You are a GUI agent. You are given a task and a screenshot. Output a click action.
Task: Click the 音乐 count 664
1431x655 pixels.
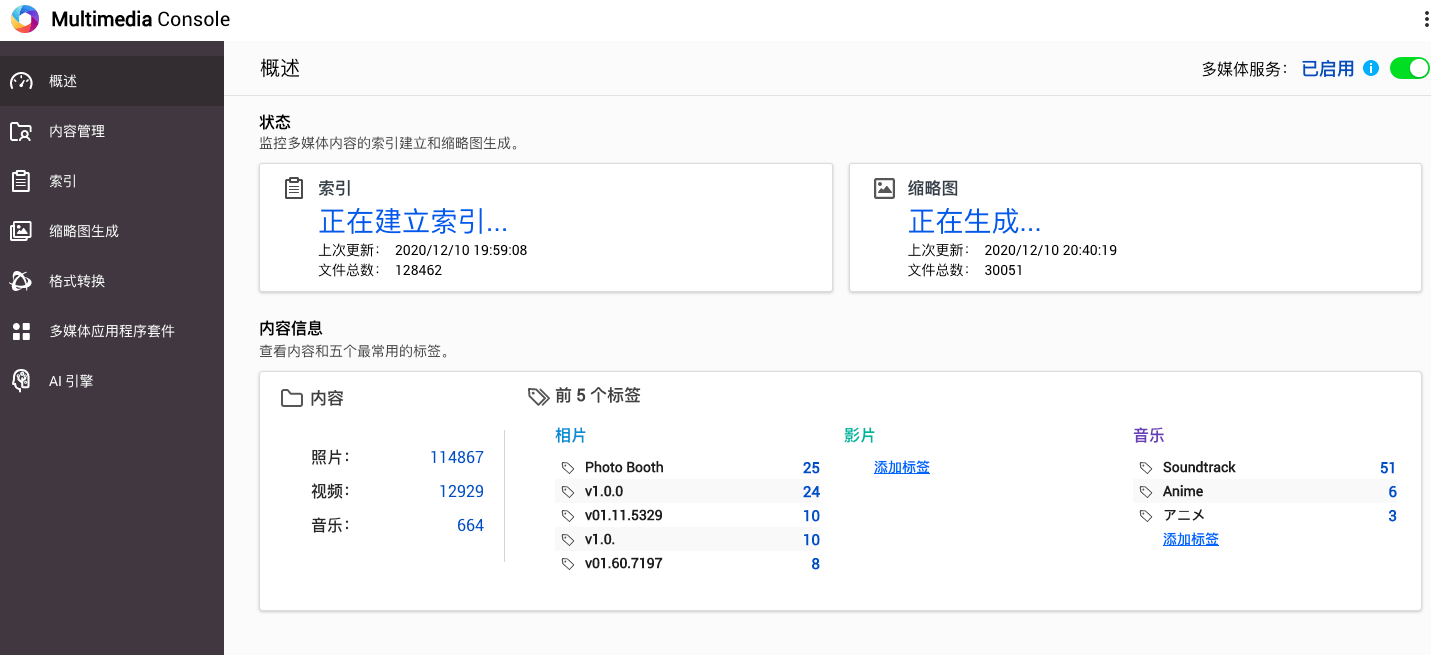(x=470, y=525)
